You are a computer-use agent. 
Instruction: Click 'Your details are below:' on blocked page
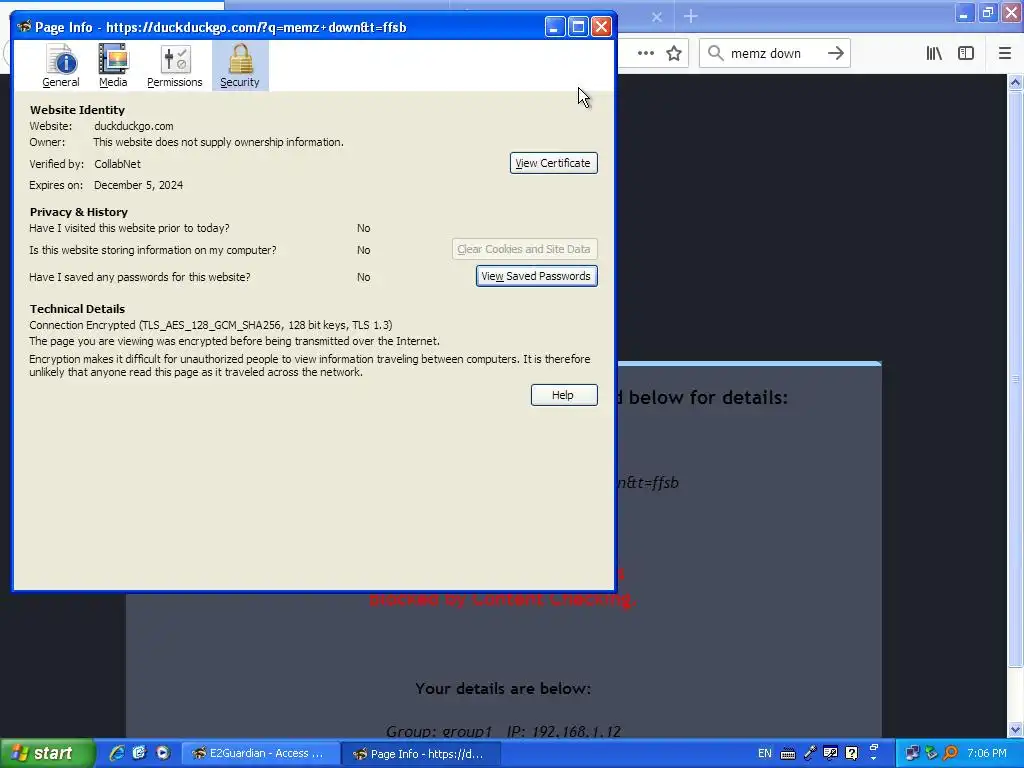[503, 689]
